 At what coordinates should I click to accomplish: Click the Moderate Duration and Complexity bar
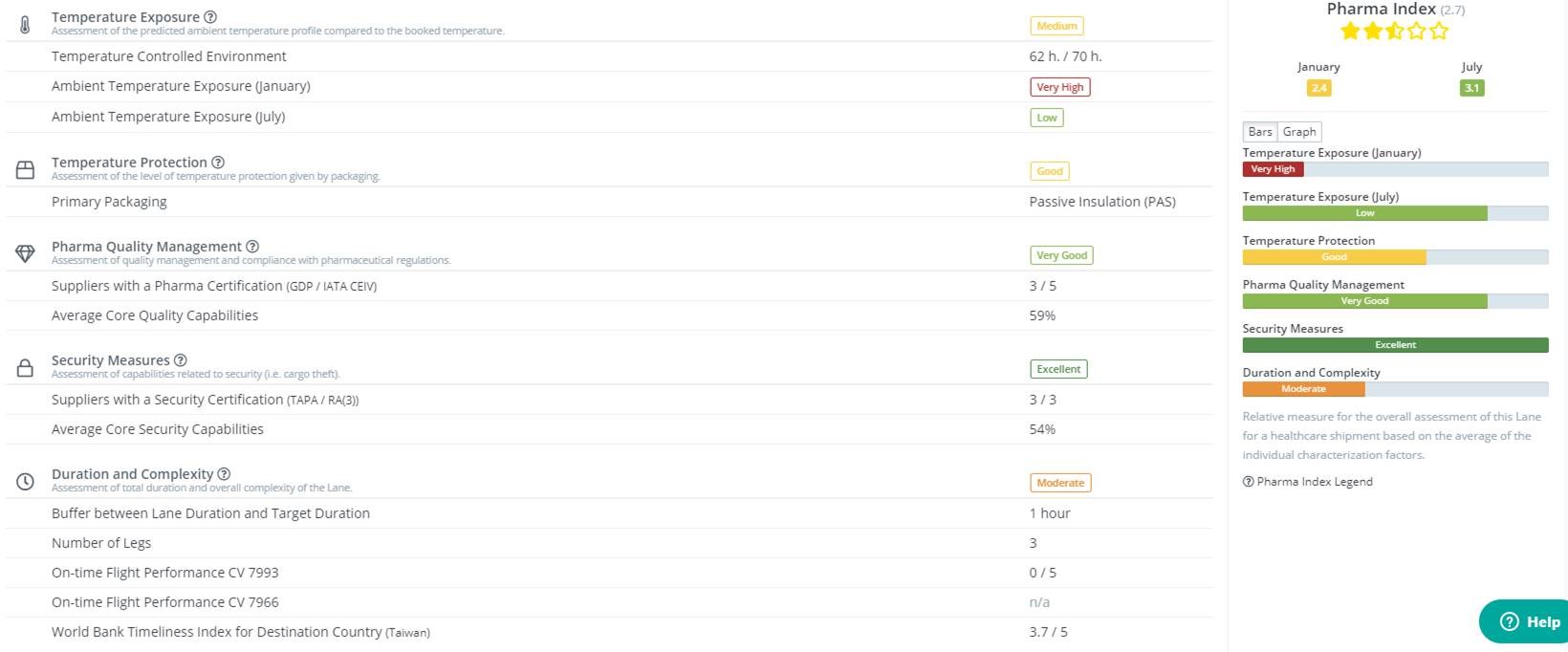click(1303, 389)
